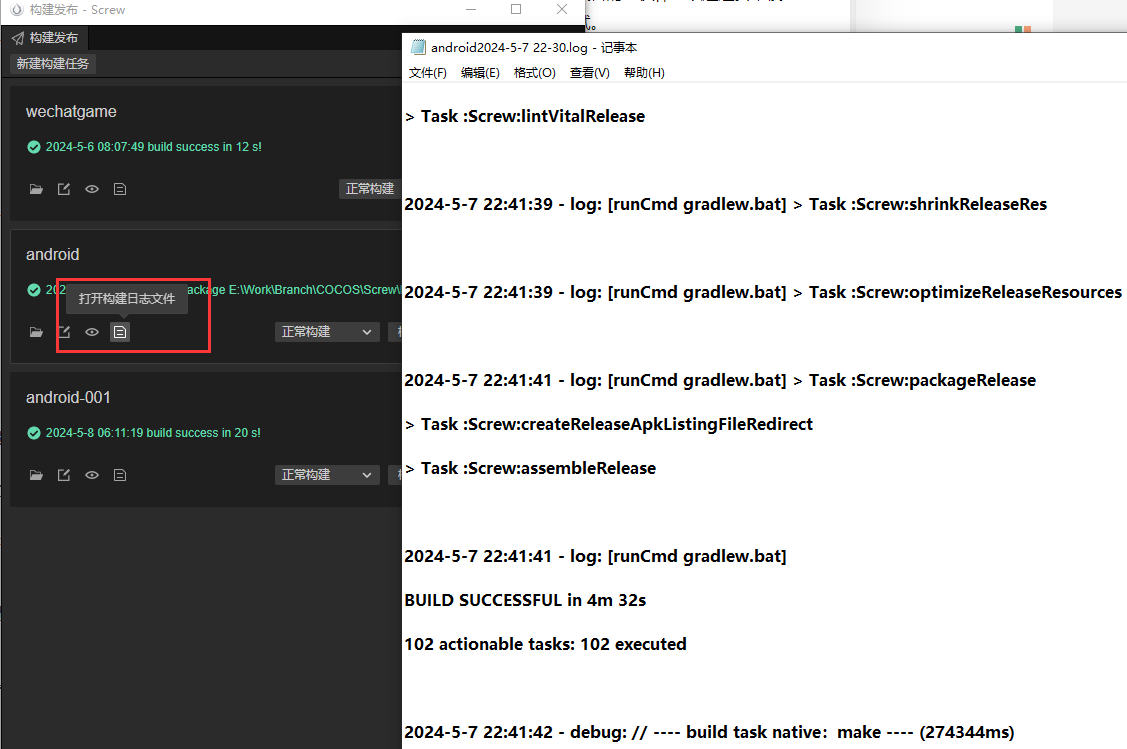This screenshot has width=1127, height=749.
Task: Open Notepad 格式(O) menu
Action: (x=535, y=73)
